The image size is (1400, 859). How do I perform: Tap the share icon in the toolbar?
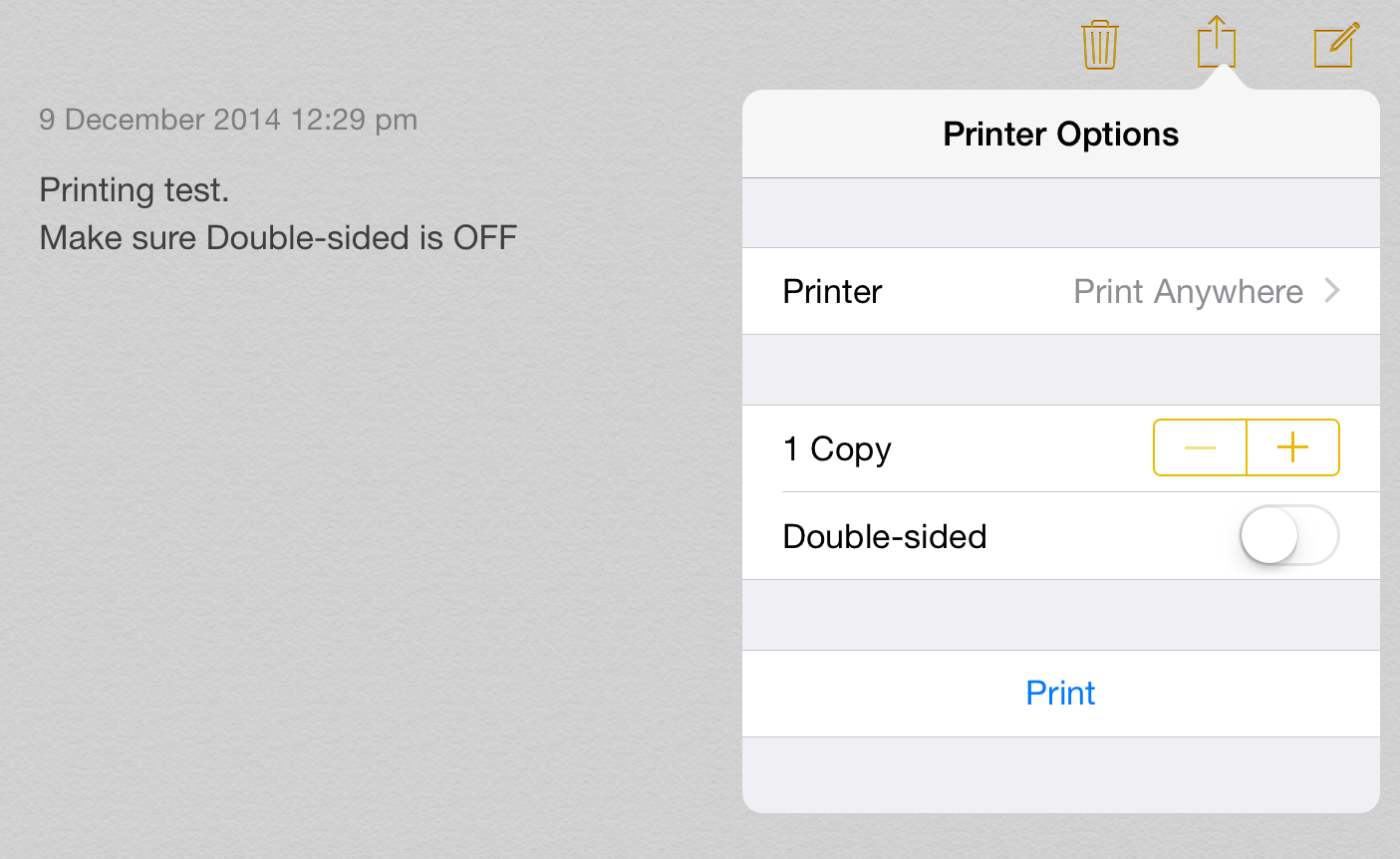point(1216,44)
